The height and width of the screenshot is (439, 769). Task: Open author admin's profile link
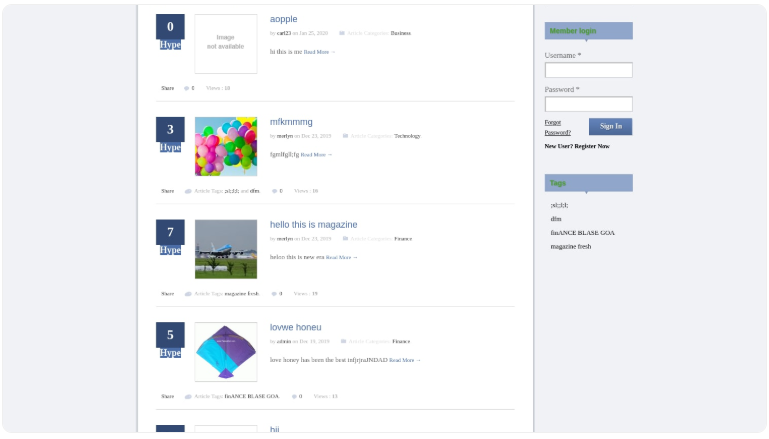tap(284, 341)
